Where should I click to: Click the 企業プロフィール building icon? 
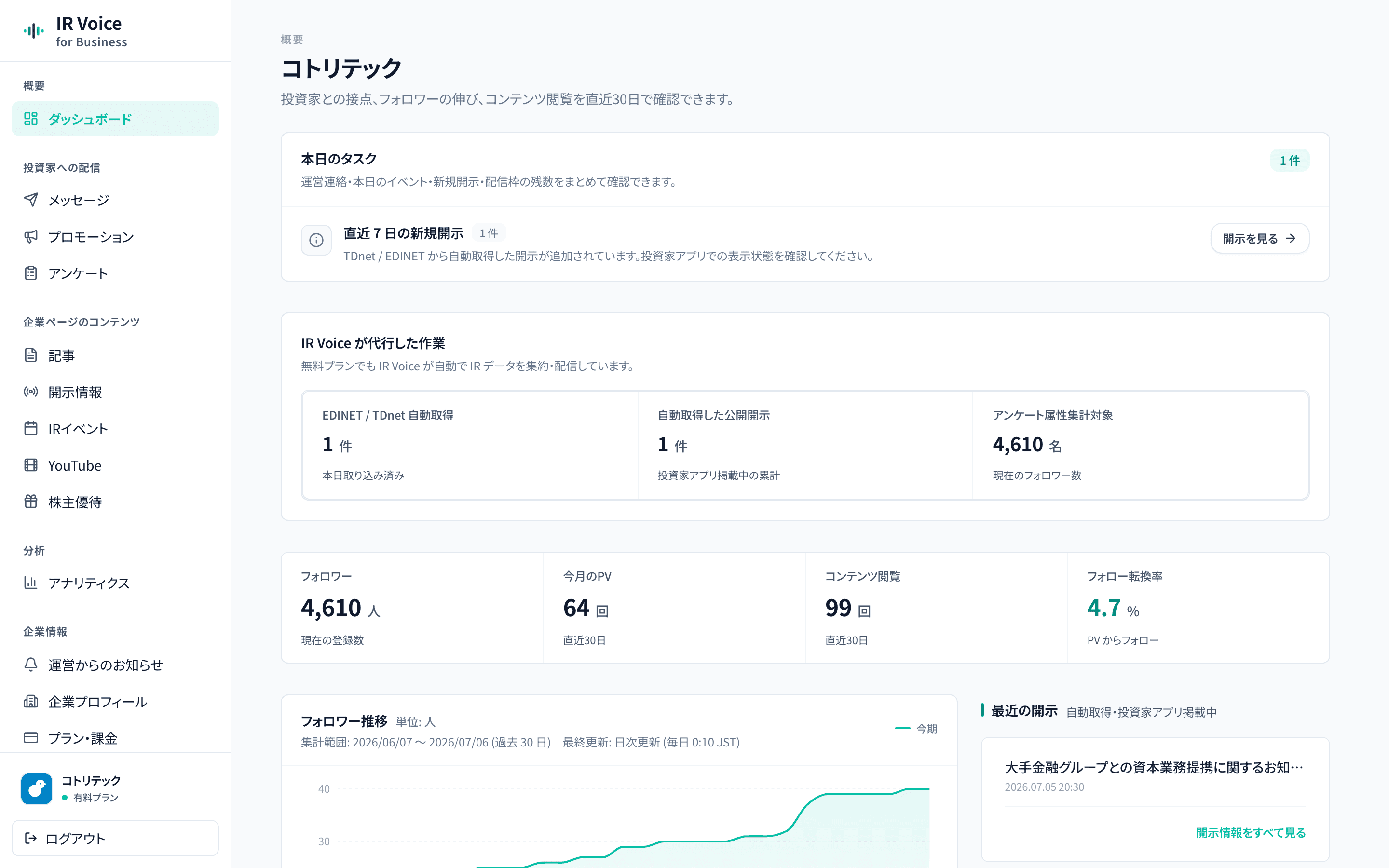[x=31, y=702]
